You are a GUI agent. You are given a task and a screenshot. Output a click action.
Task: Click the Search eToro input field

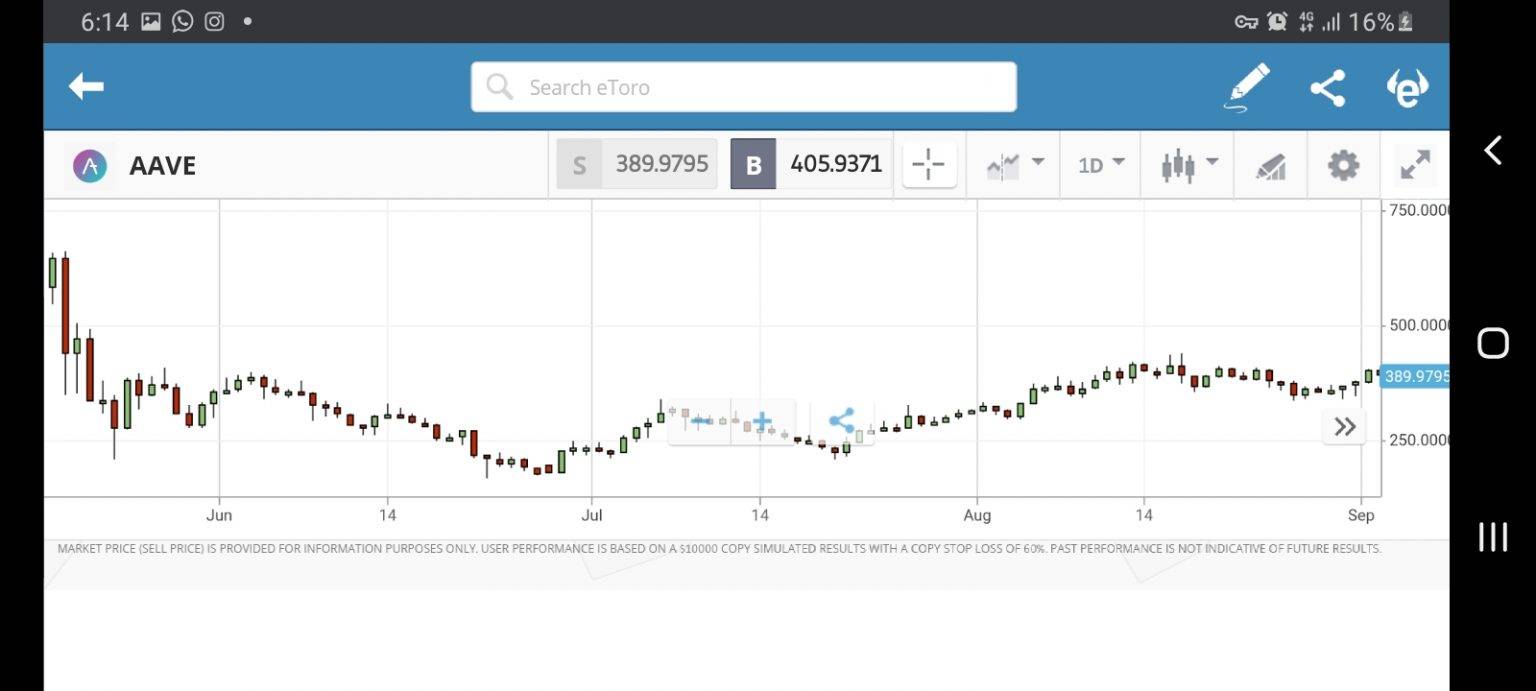744,87
